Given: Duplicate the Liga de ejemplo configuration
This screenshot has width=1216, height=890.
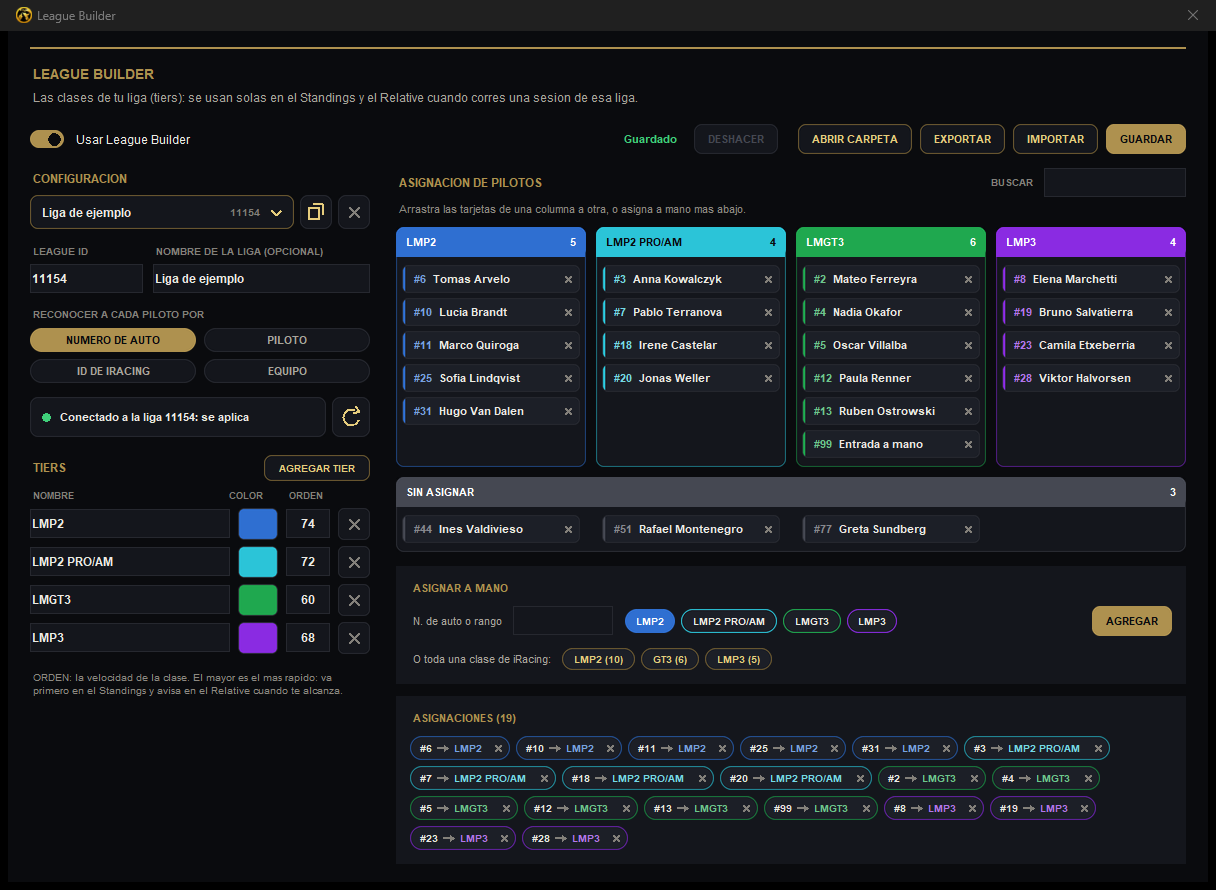Looking at the screenshot, I should [x=316, y=212].
